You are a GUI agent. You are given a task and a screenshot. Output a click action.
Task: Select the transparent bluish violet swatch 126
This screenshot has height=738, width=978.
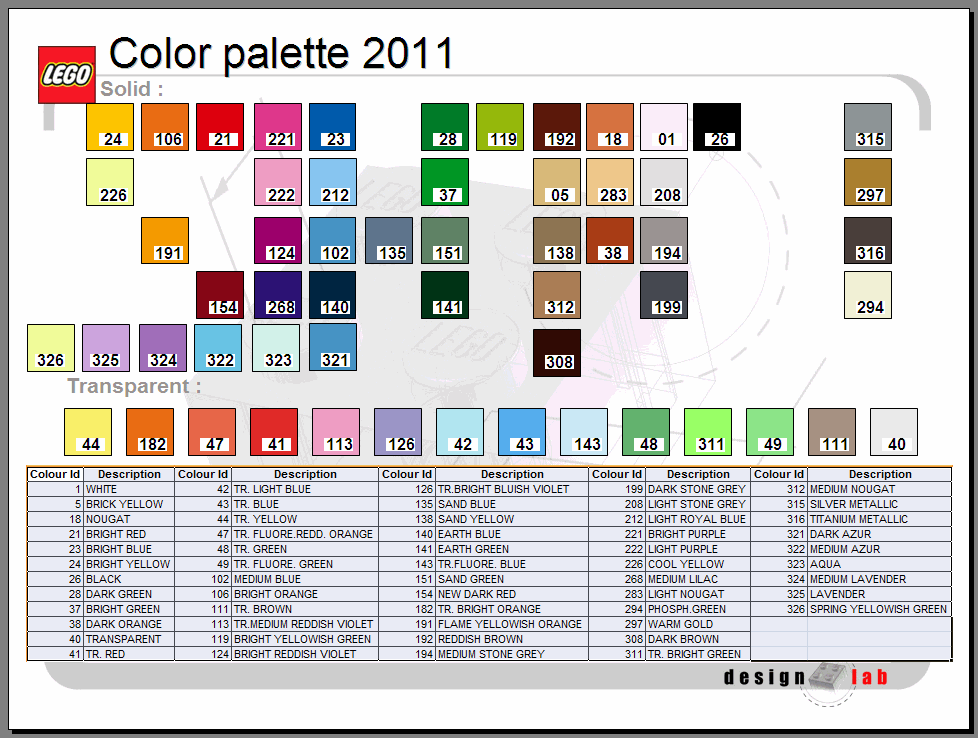[398, 432]
